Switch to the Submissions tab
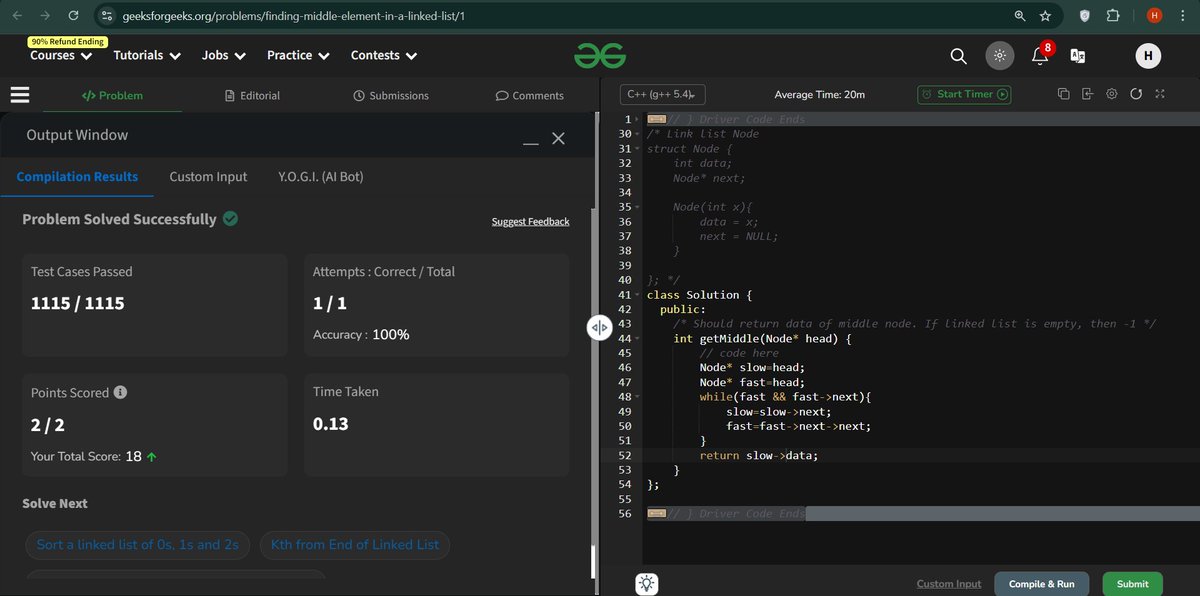Screen dimensions: 1200x596 (x=391, y=96)
